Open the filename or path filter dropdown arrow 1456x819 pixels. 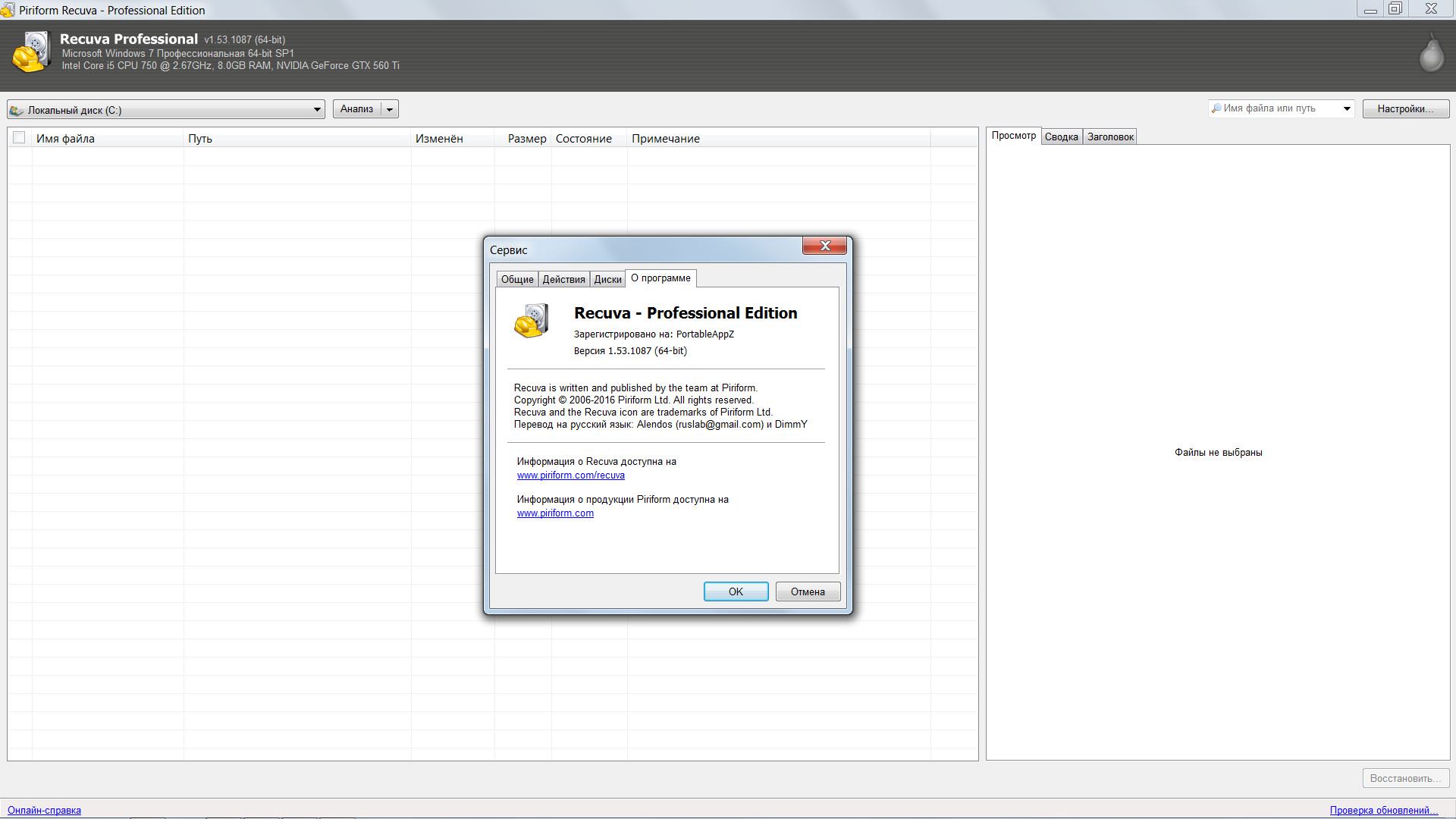[x=1347, y=108]
